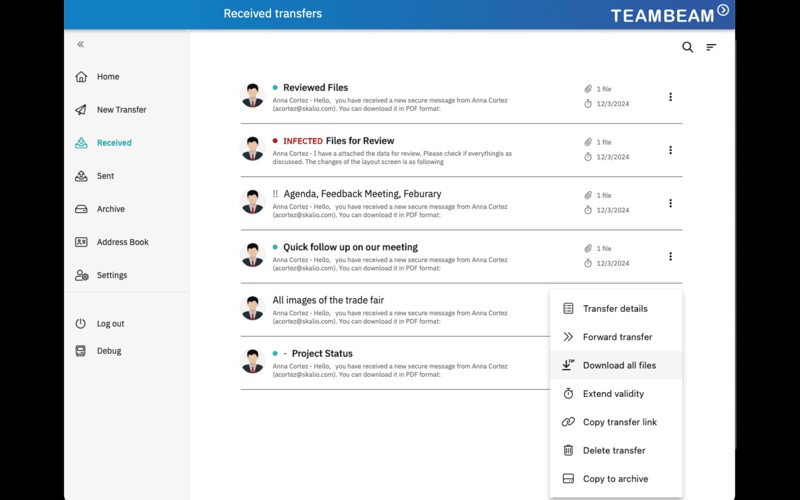
Task: Open New Transfer page
Action: tap(121, 110)
